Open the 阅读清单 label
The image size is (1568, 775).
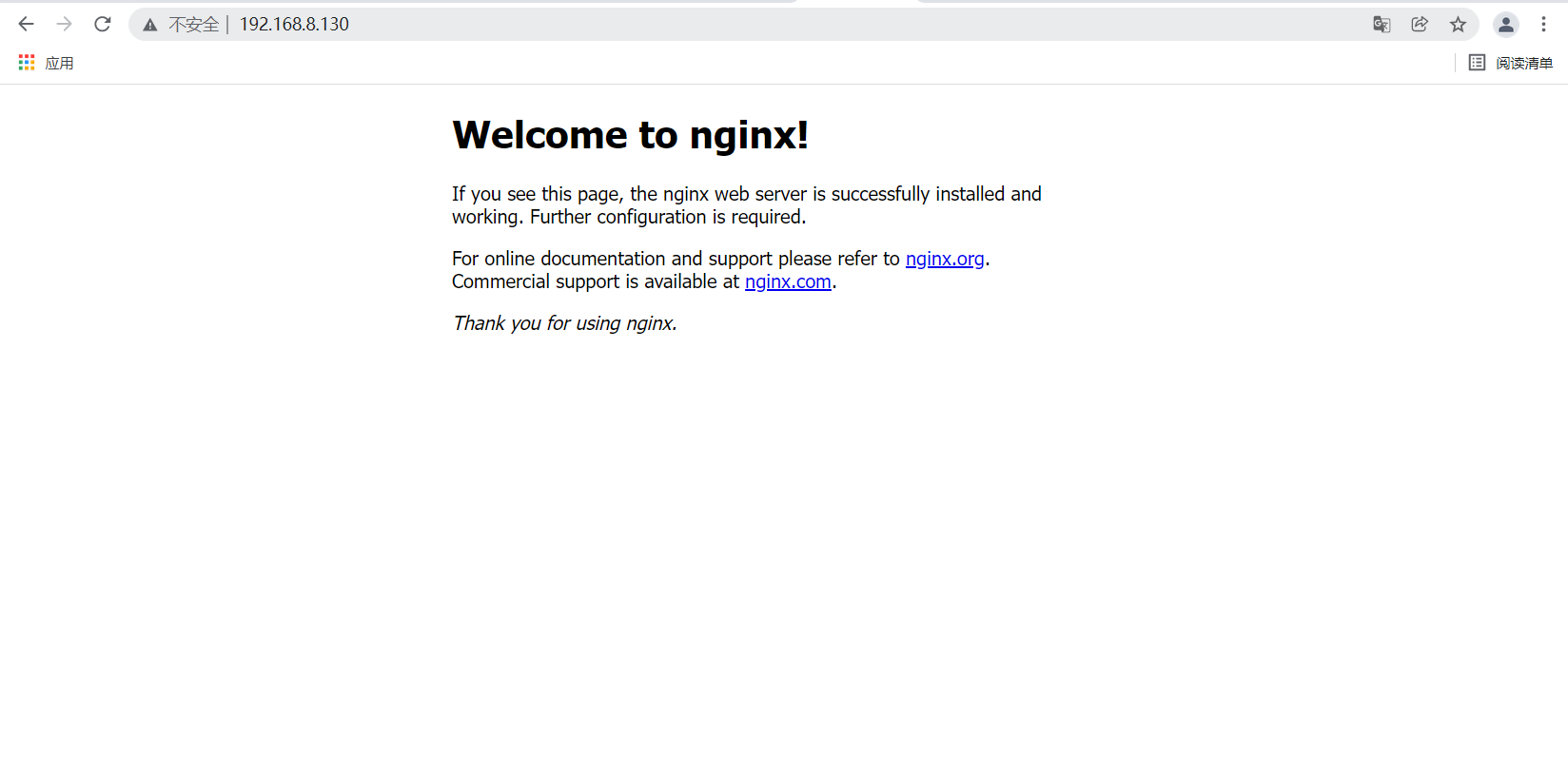1523,64
